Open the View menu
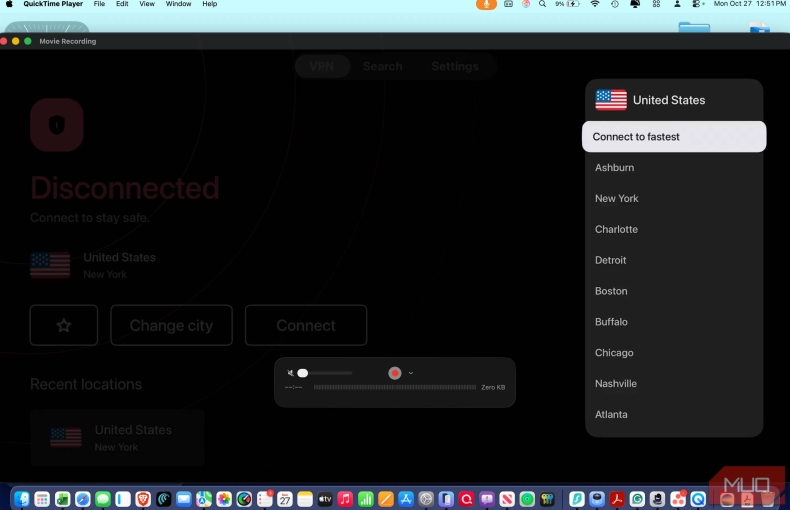Screen dimensions: 790x510 click(147, 4)
